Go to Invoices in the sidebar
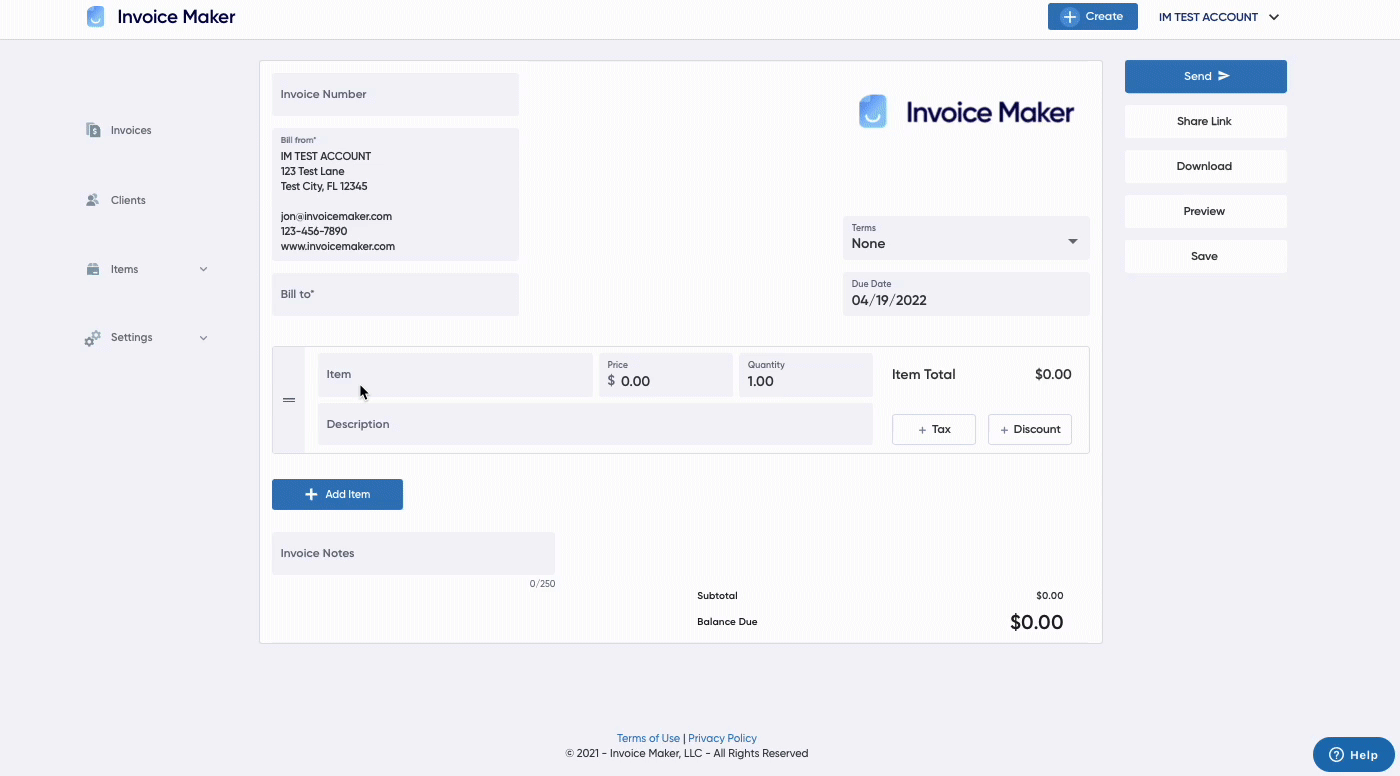 tap(131, 130)
